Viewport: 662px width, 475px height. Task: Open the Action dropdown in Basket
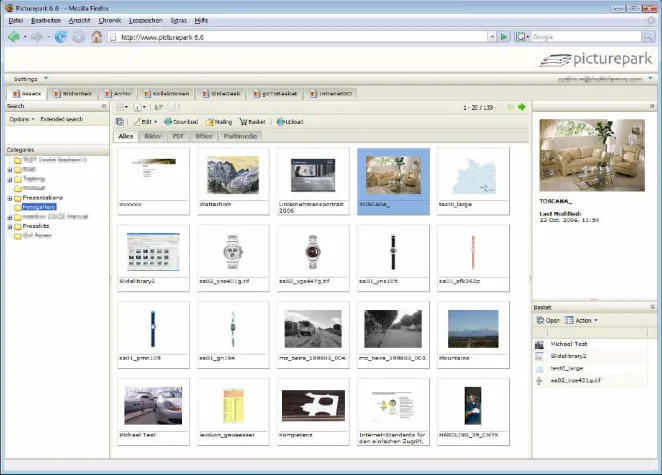pyautogui.click(x=585, y=320)
